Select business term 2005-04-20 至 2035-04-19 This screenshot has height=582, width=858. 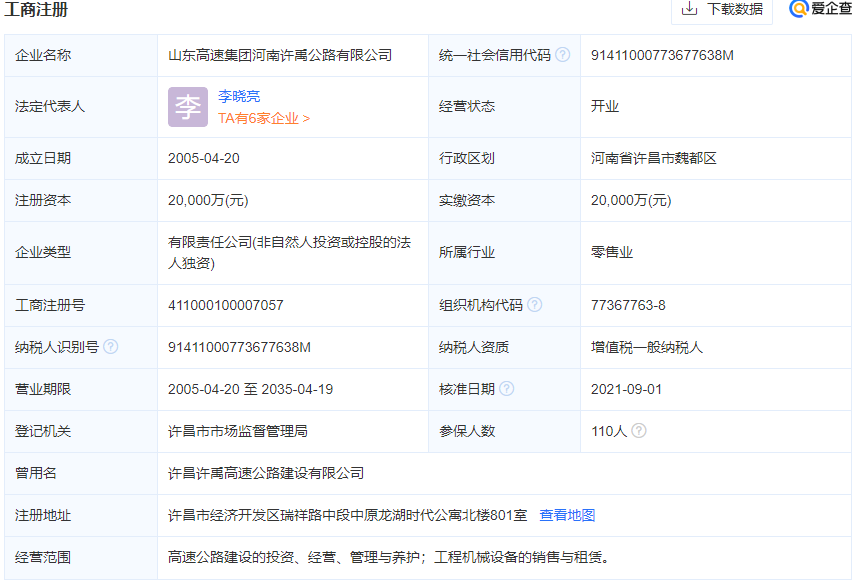pyautogui.click(x=251, y=389)
